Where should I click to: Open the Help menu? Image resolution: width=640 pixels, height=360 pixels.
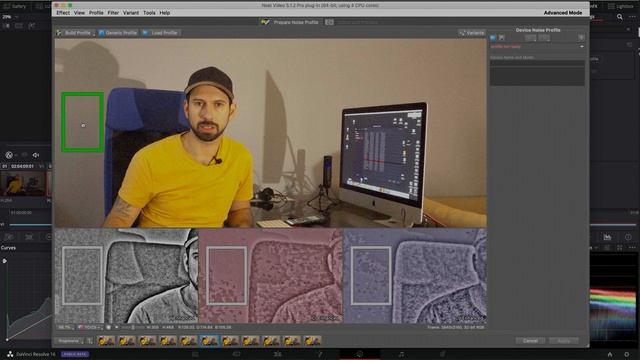point(165,13)
